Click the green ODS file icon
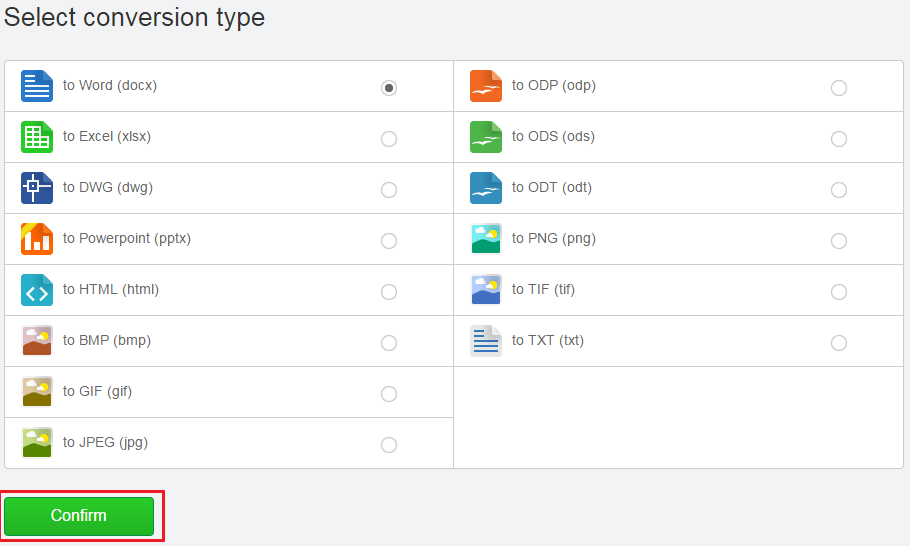 [x=486, y=137]
